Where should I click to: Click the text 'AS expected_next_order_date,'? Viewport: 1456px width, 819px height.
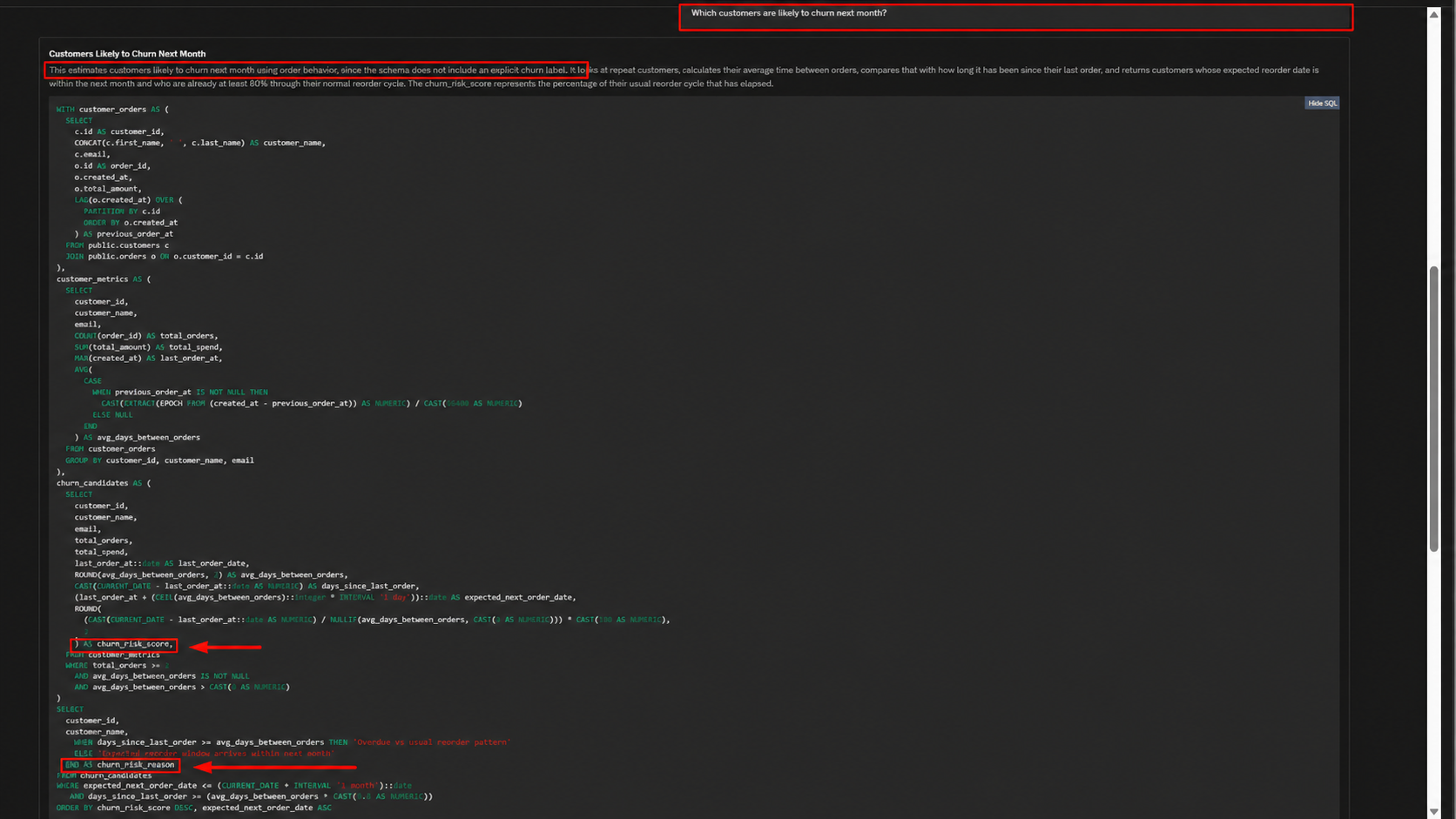pyautogui.click(x=513, y=598)
